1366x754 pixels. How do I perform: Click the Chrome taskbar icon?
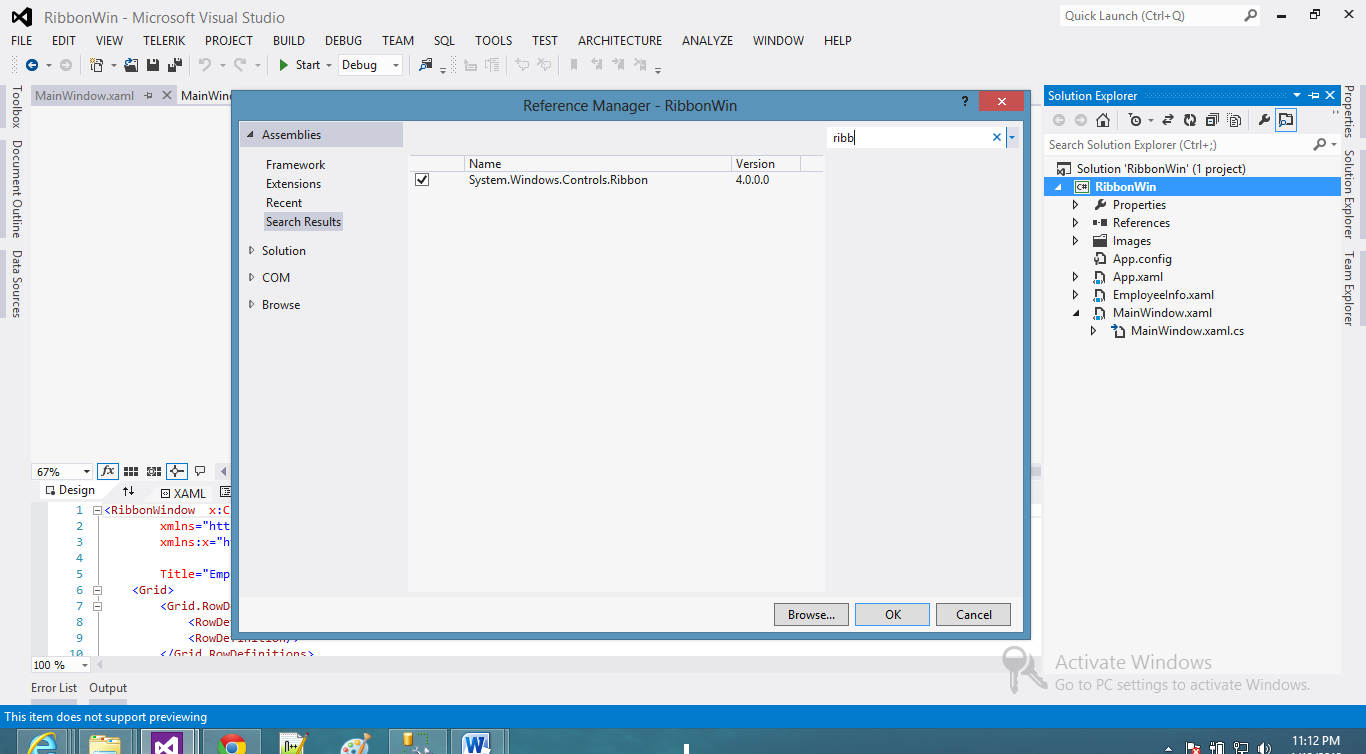[232, 742]
